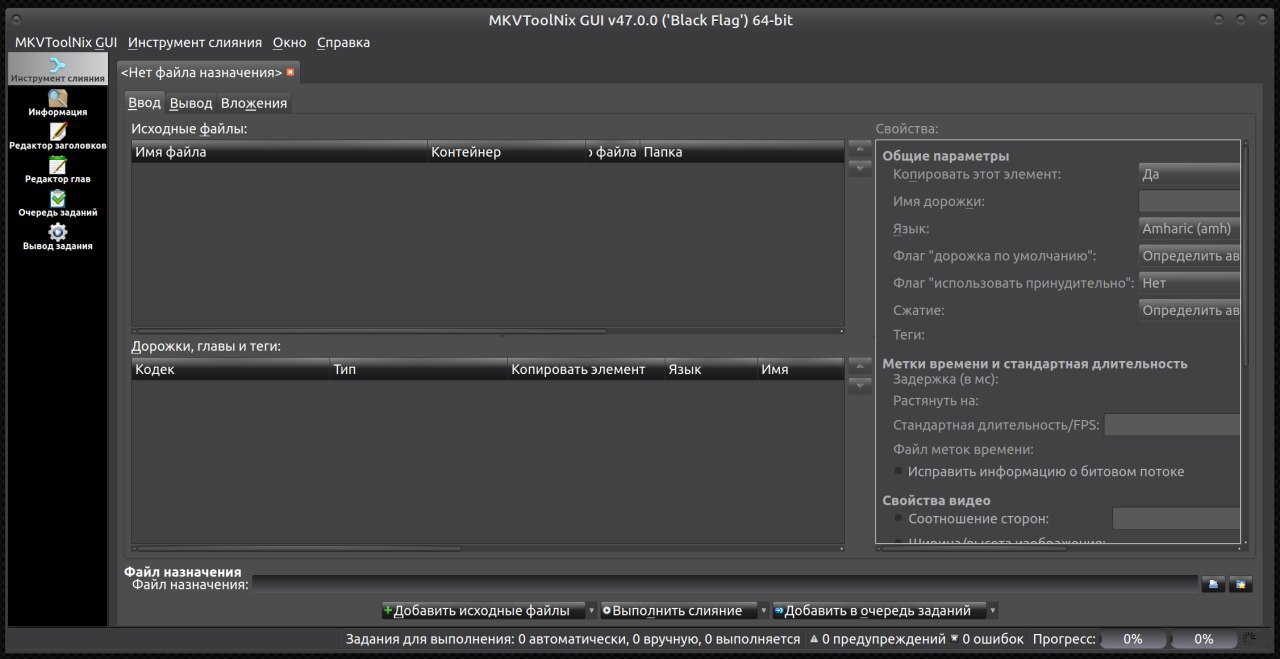1280x659 pixels.
Task: Move track down with arrow button
Action: click(x=859, y=386)
